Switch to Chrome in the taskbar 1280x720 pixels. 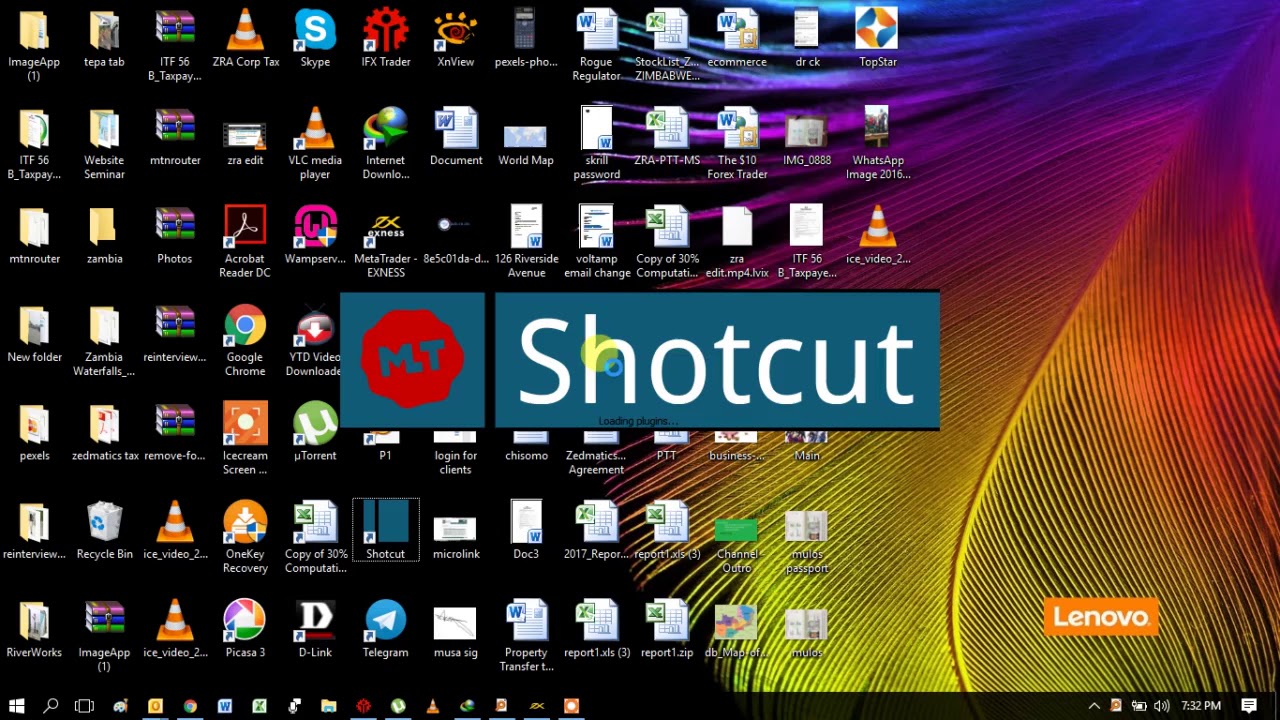point(190,706)
